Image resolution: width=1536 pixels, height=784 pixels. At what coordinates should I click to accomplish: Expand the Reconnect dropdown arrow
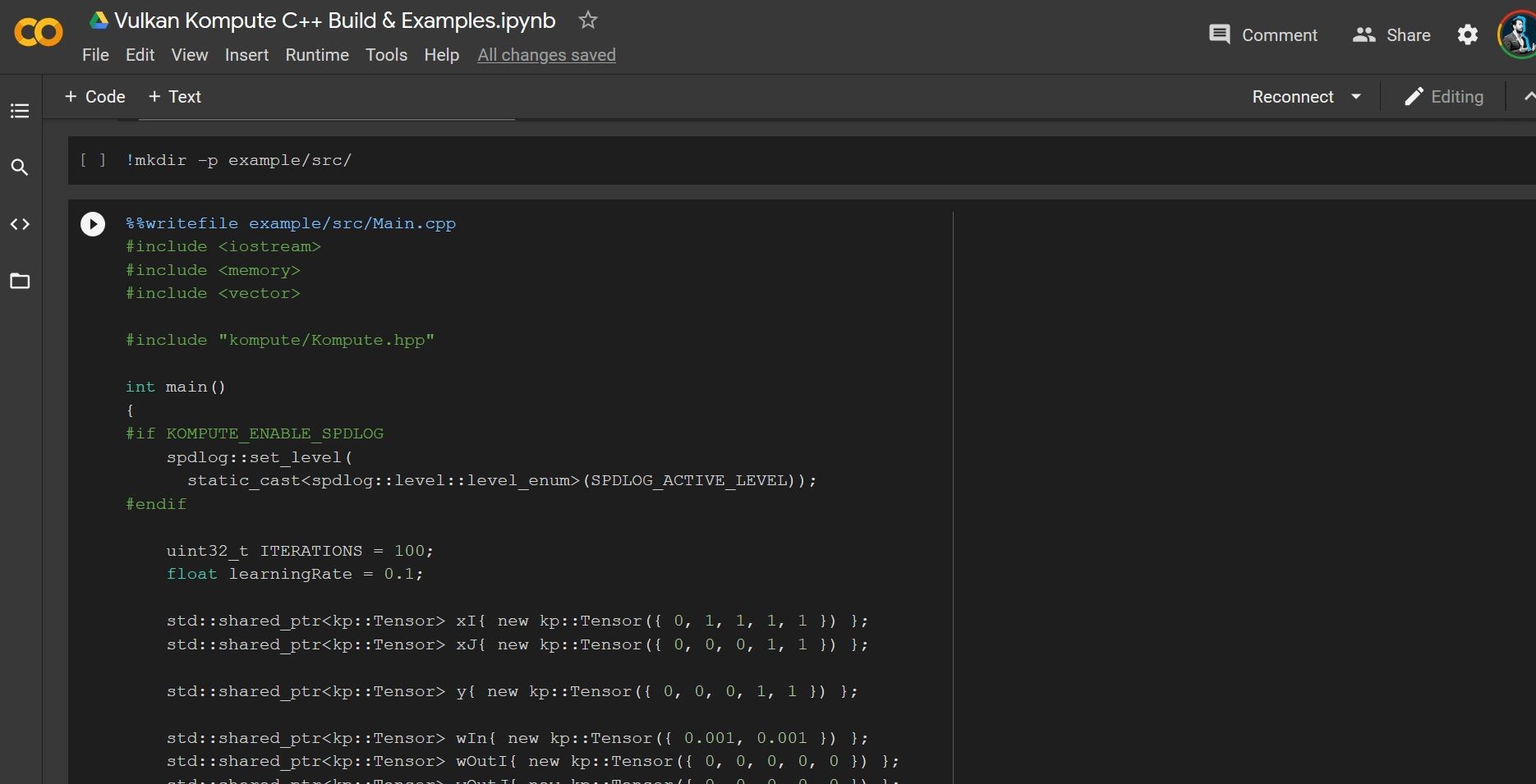tap(1356, 97)
